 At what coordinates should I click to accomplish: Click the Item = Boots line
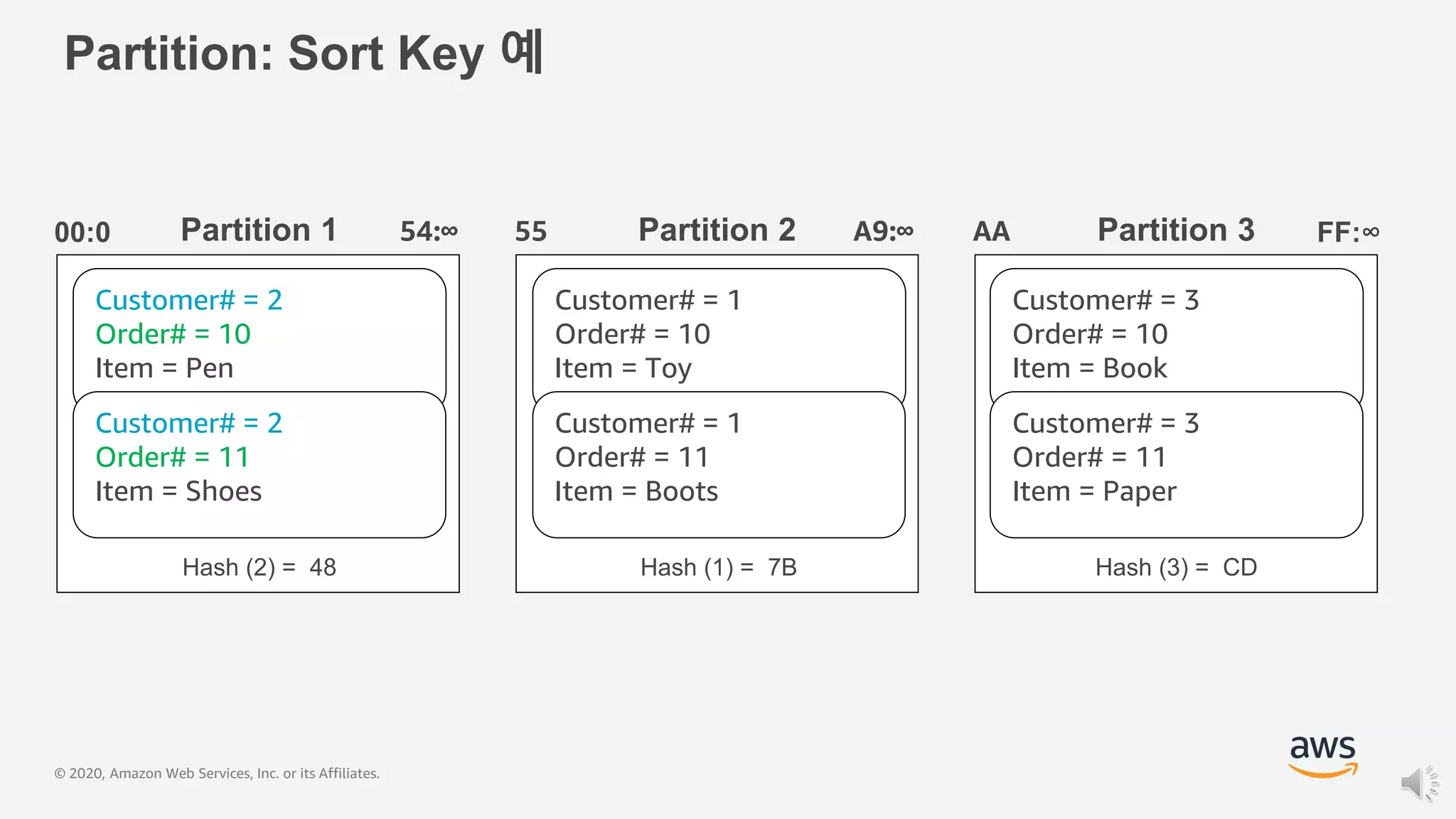pos(636,491)
